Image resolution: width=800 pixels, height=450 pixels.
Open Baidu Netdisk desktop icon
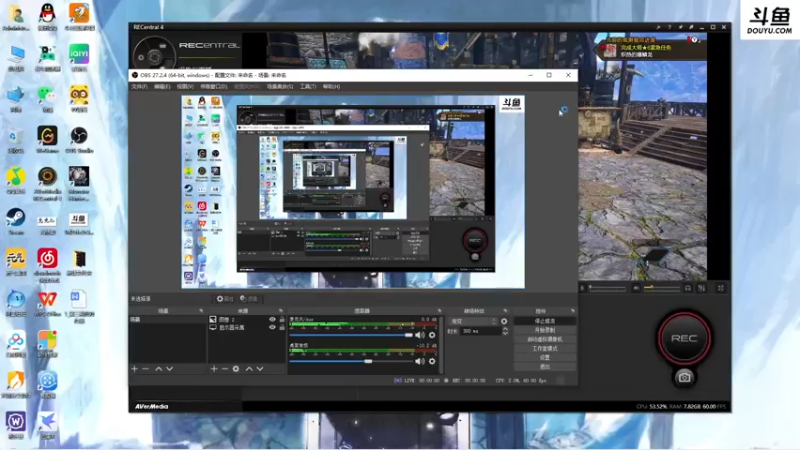(16, 343)
